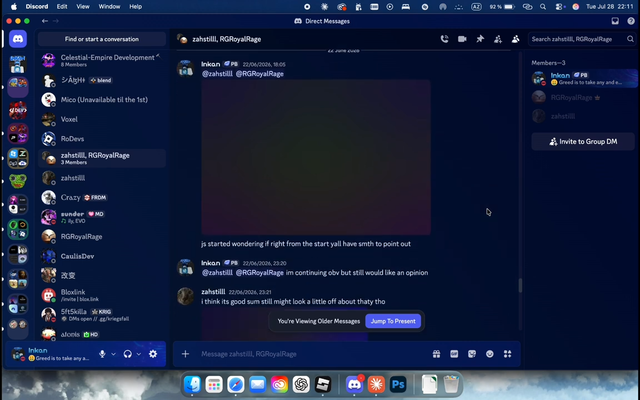
Task: Click the plus attachment button
Action: click(x=185, y=354)
